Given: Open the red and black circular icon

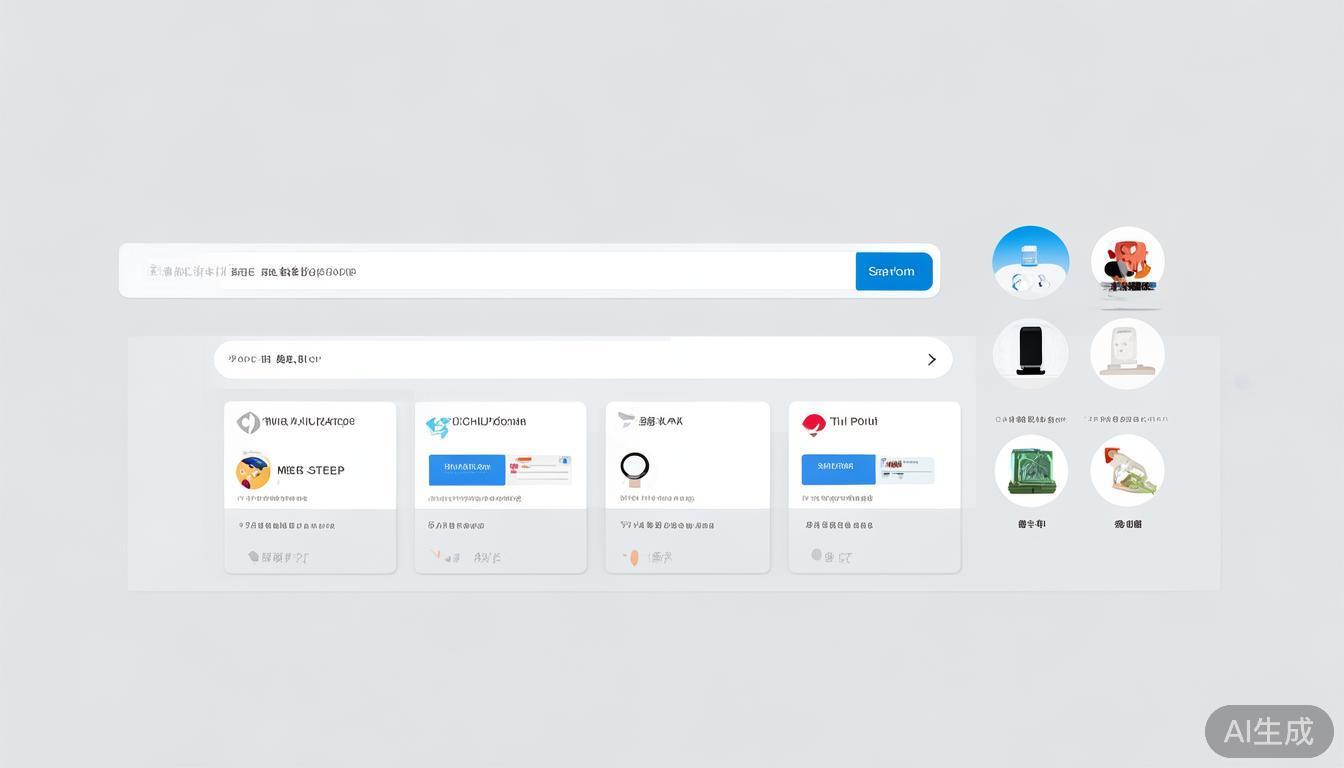Looking at the screenshot, I should click(x=1127, y=263).
